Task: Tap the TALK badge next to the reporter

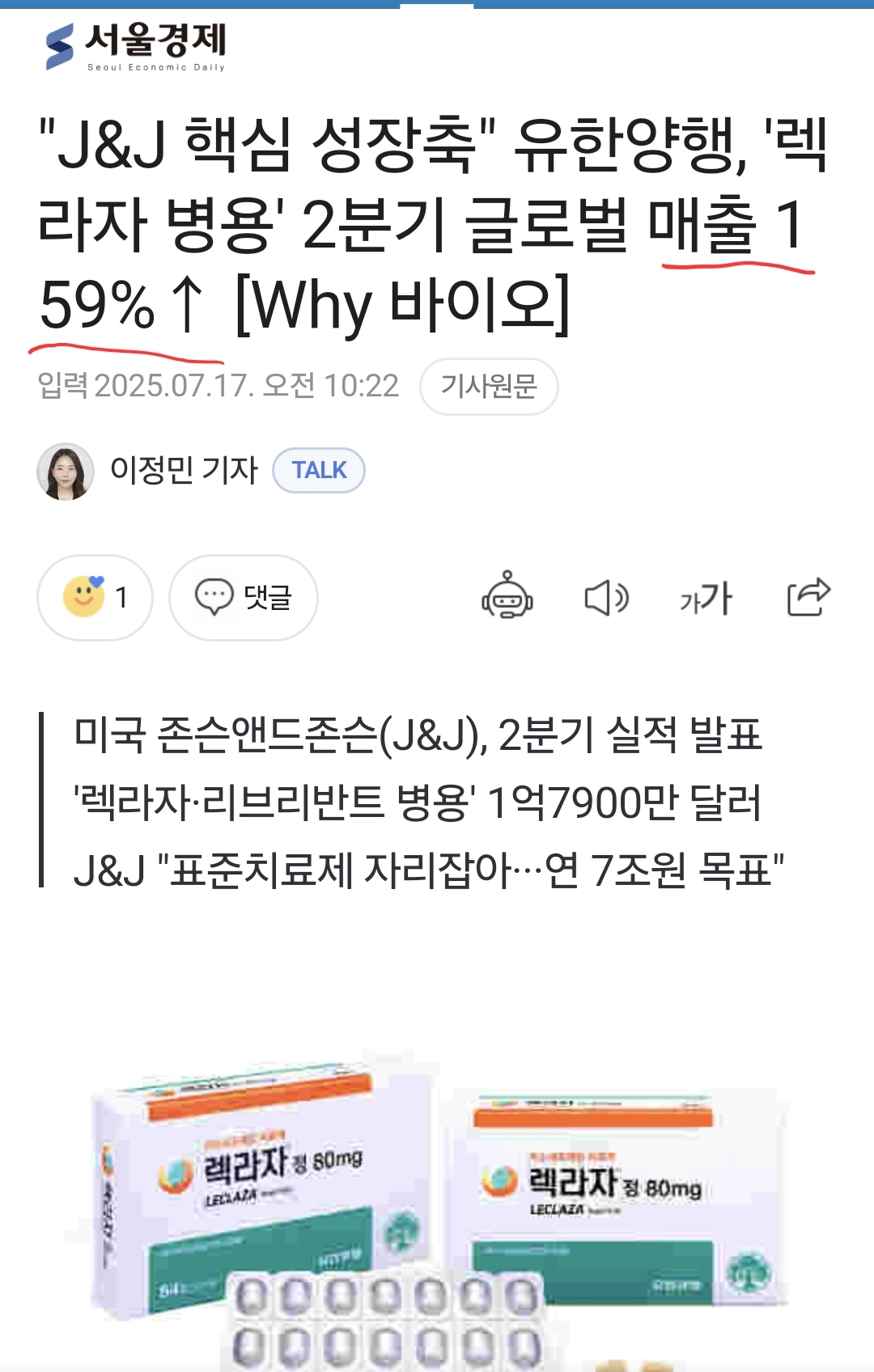Action: click(x=319, y=470)
